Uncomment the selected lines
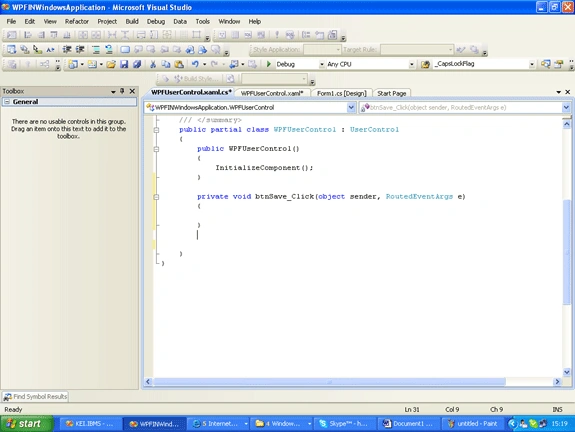Image resolution: width=575 pixels, height=432 pixels. tap(109, 49)
